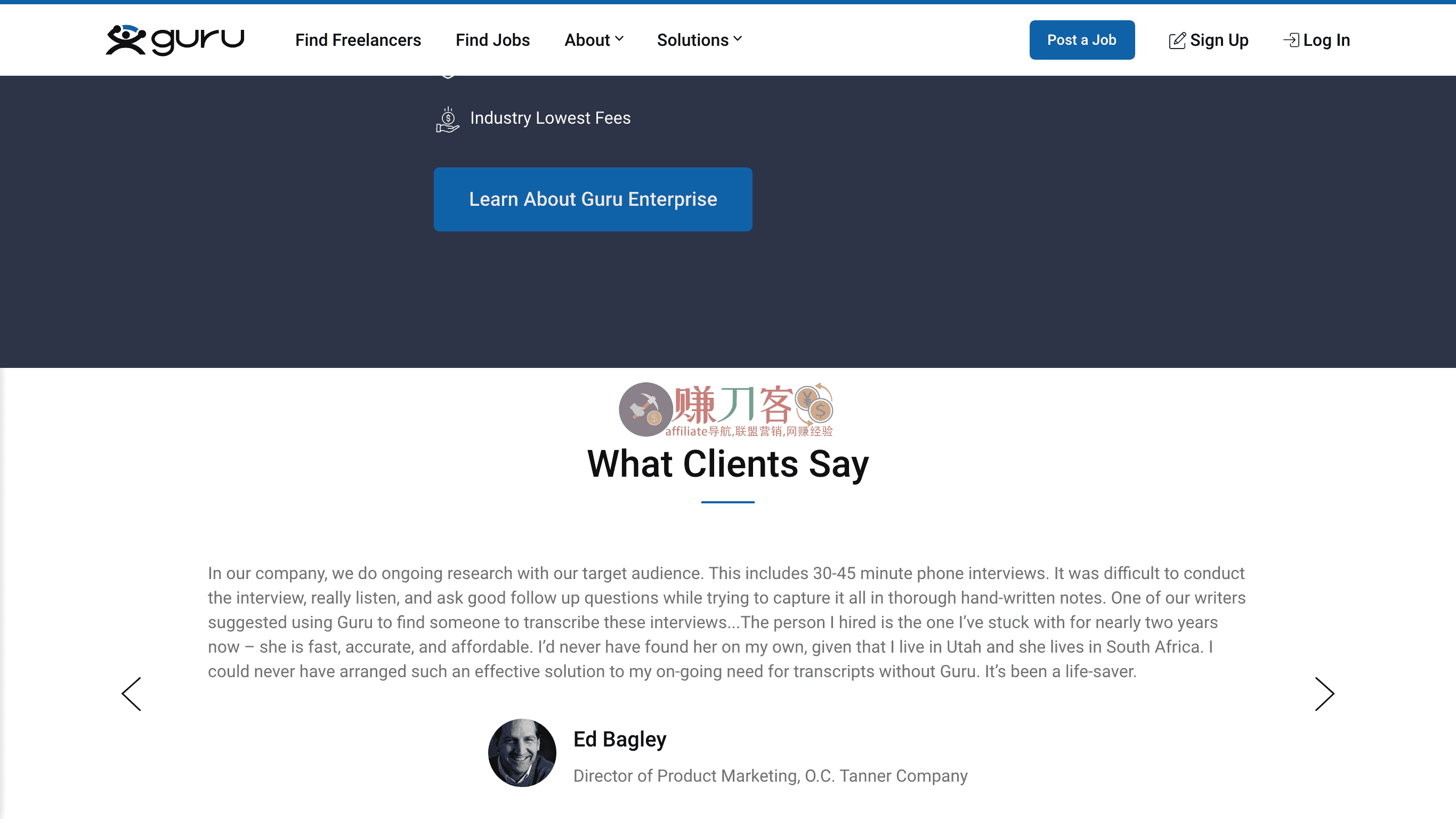Show previous testimonial with left arrow

[132, 694]
